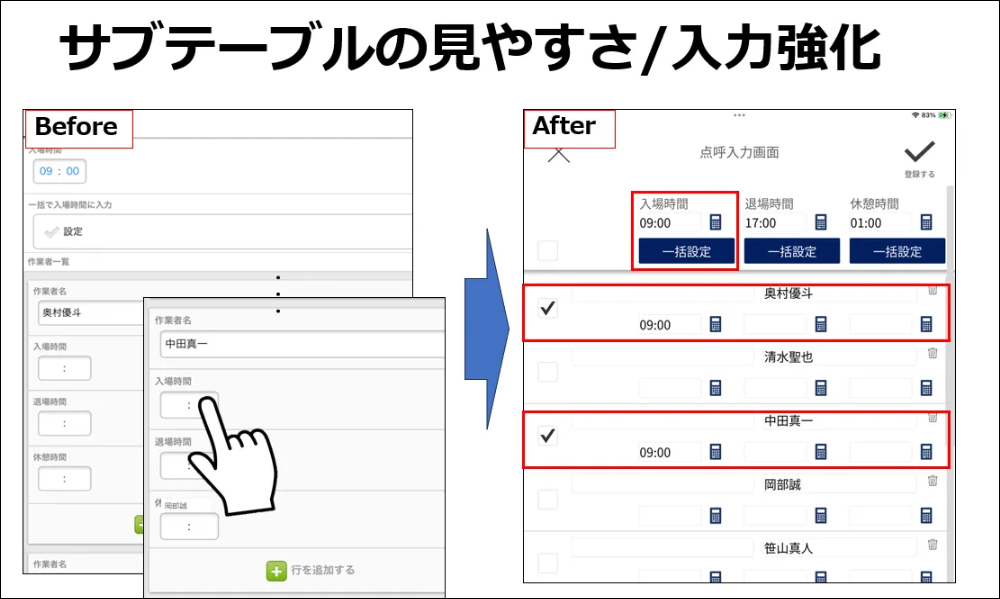This screenshot has height=599, width=1000.
Task: Click the header 休憩時間 01:00 input
Action: (x=880, y=223)
